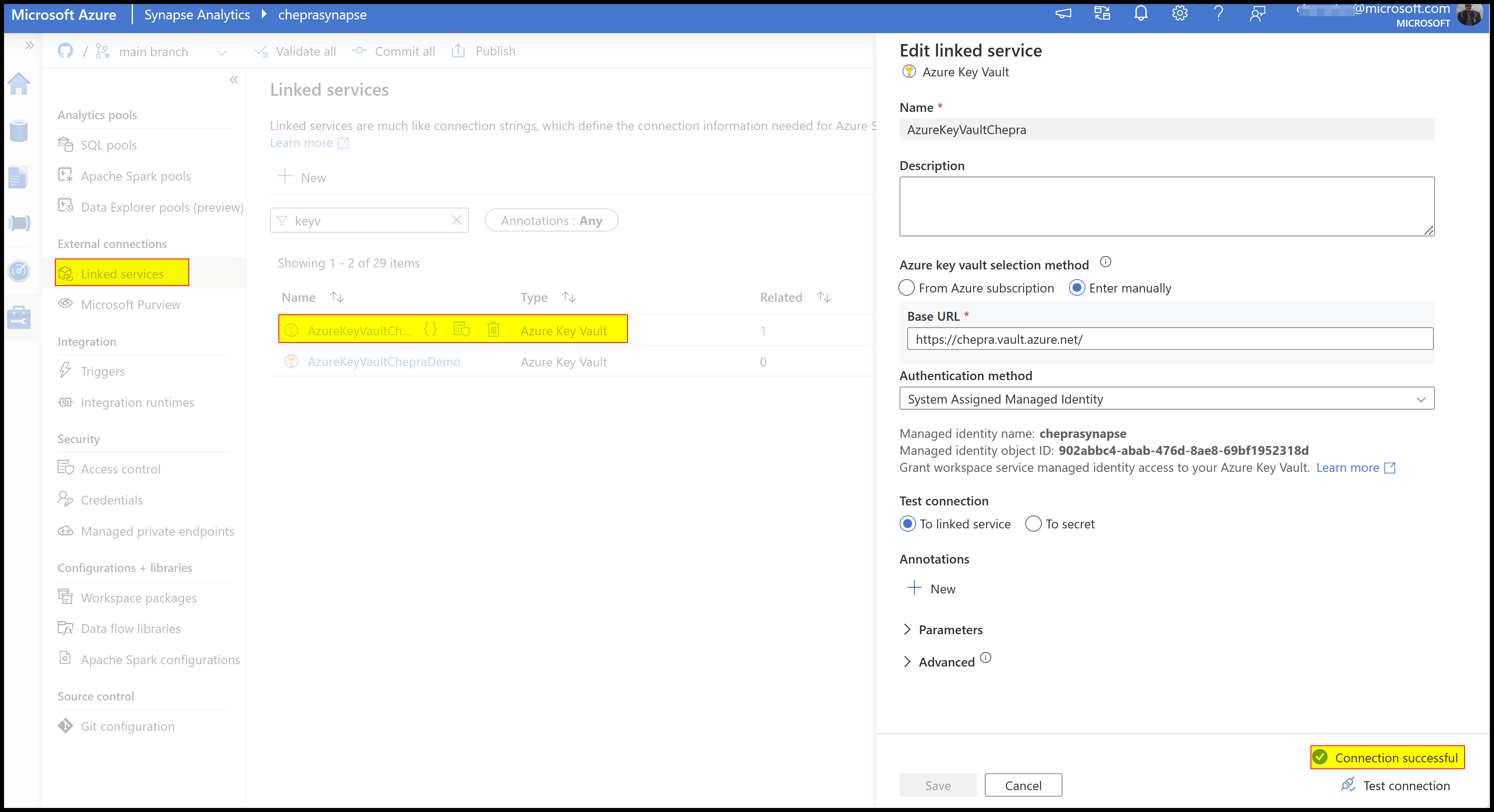Open Managed private endpoints item
Image resolution: width=1494 pixels, height=812 pixels.
click(146, 531)
